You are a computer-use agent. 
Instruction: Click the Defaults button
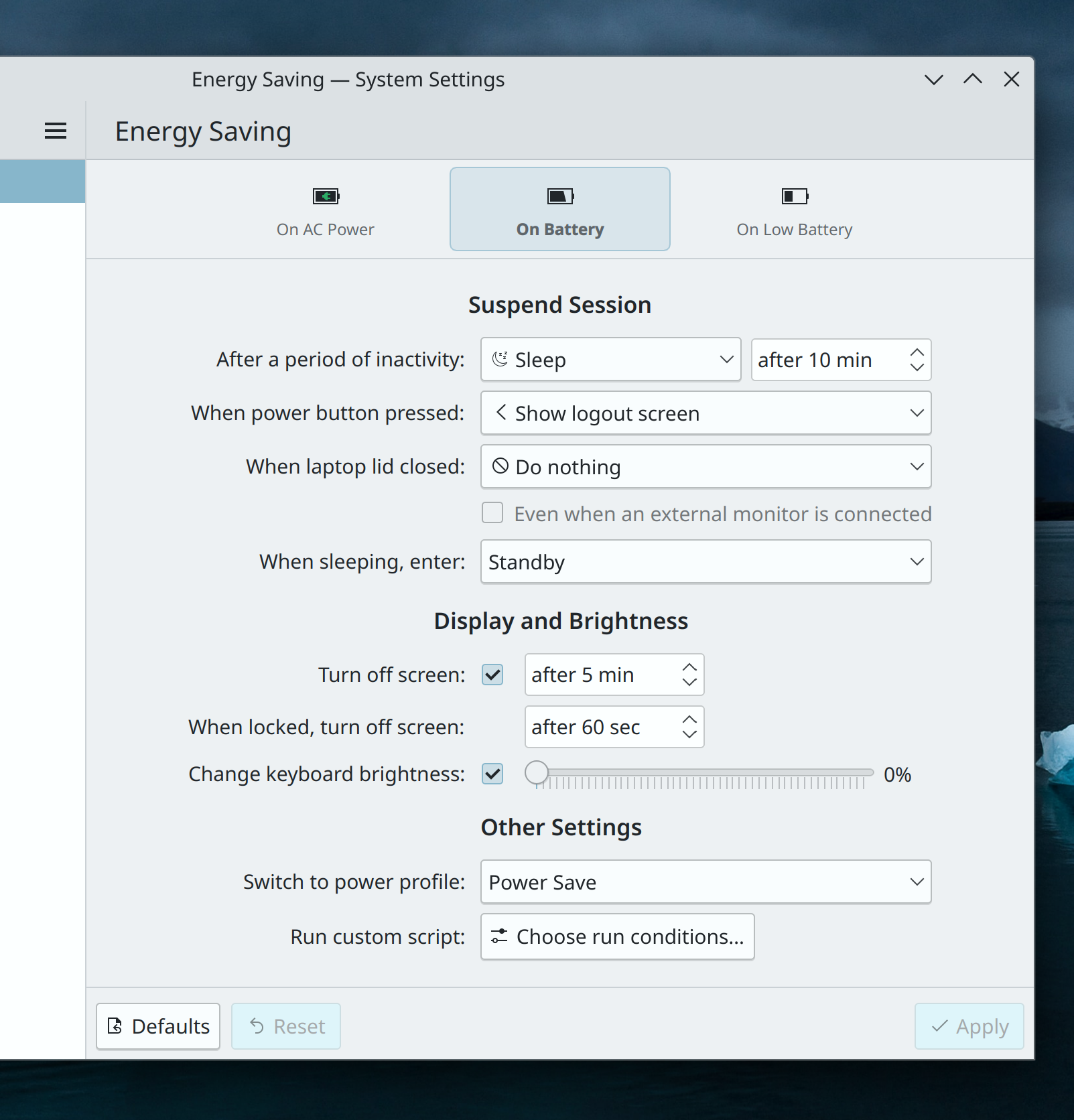tap(158, 1026)
